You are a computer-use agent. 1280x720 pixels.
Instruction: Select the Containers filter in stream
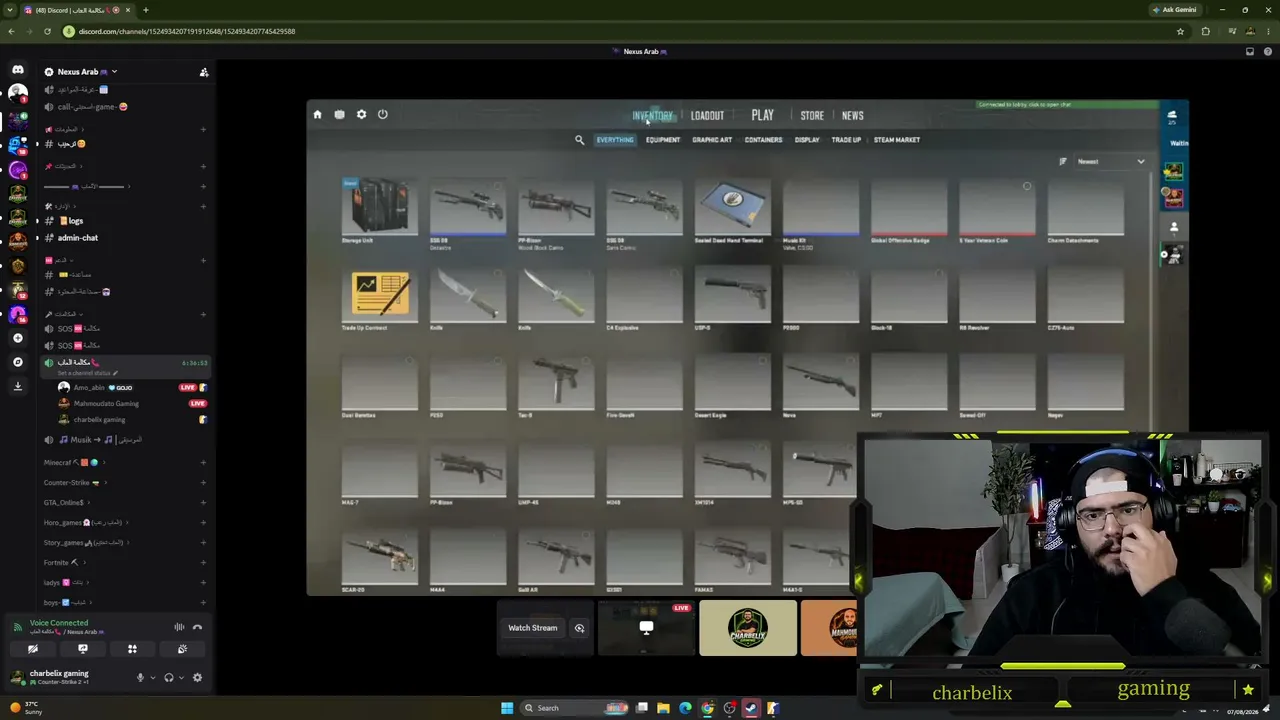(x=763, y=140)
